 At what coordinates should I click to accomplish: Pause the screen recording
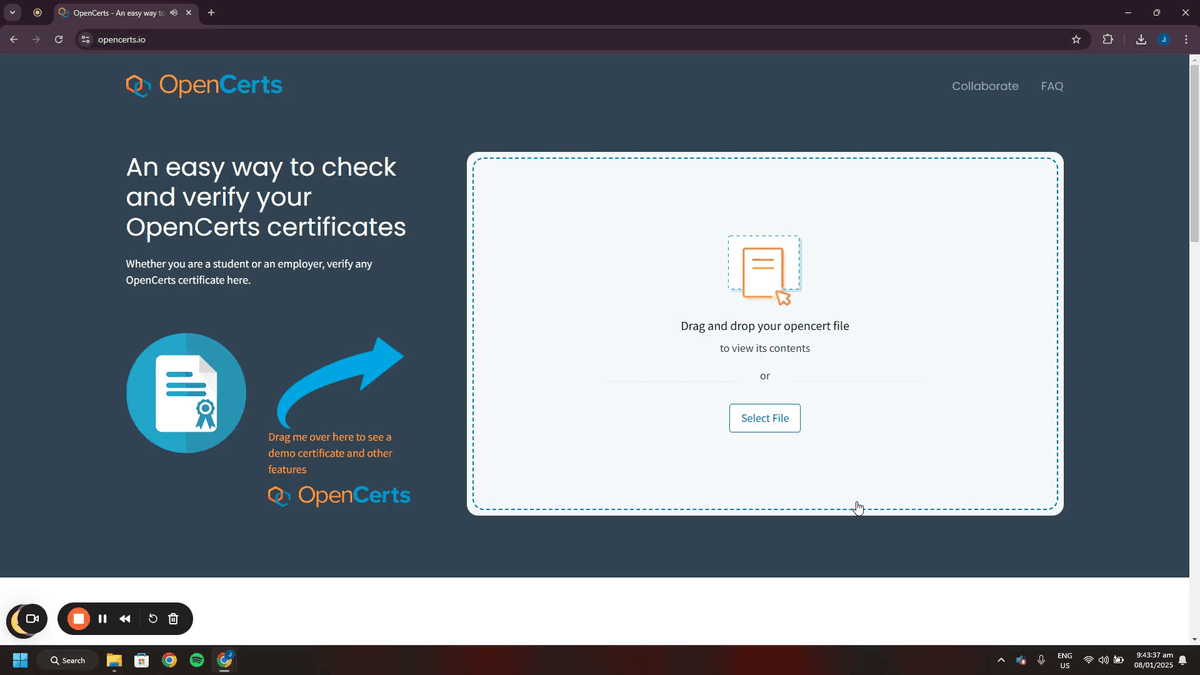pyautogui.click(x=103, y=619)
